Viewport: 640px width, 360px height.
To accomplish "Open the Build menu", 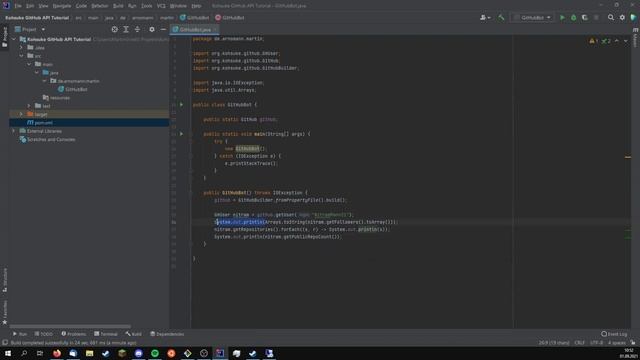I will tap(118, 6).
